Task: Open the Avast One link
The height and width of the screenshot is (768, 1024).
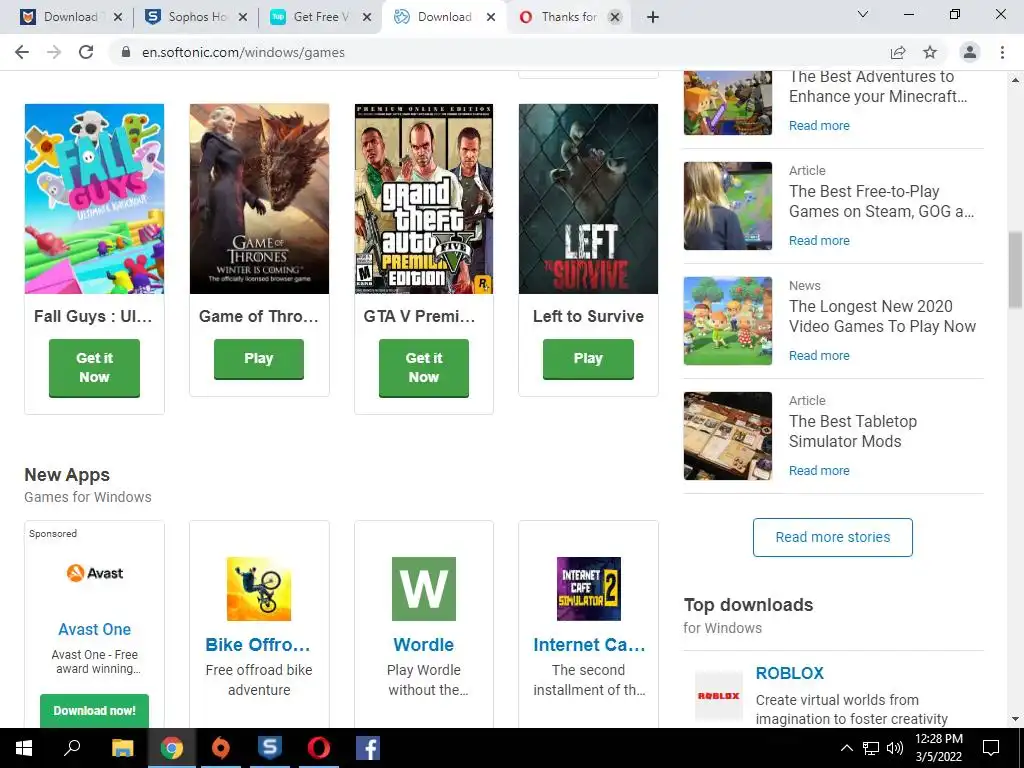Action: (x=95, y=629)
